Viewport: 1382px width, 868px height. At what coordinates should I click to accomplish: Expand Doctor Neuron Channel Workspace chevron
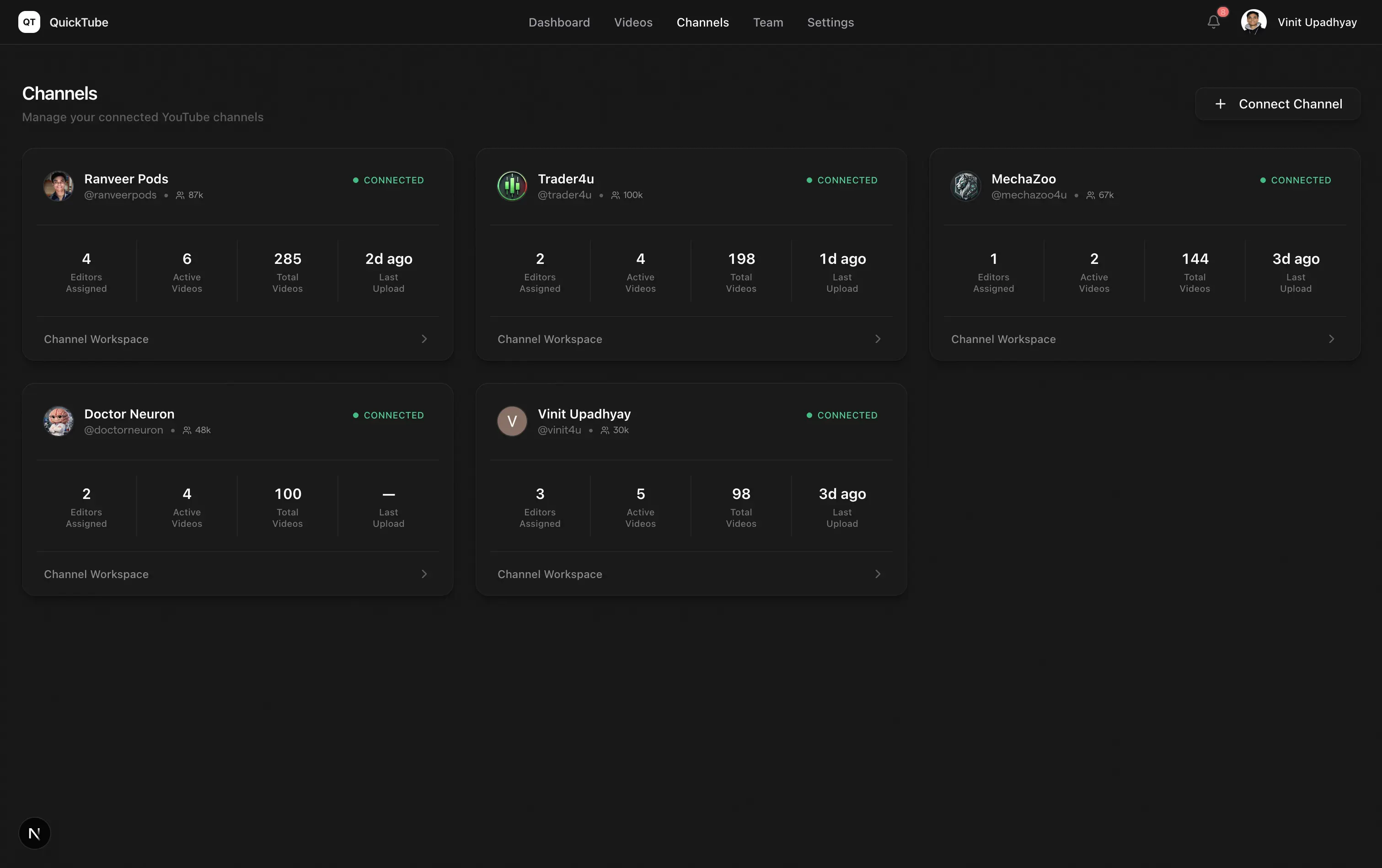click(x=424, y=573)
